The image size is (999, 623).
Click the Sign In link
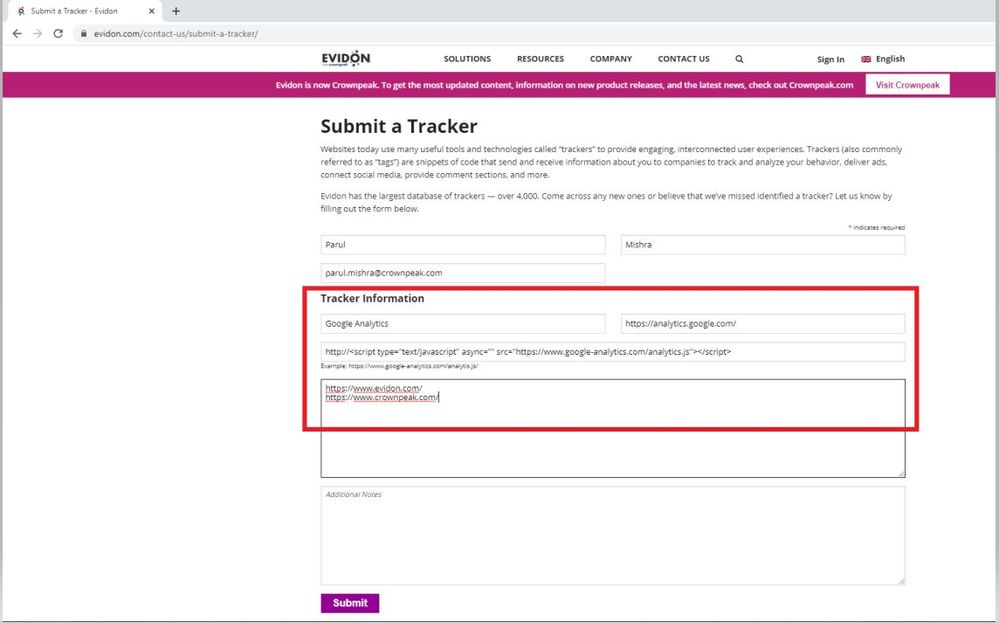click(x=831, y=59)
